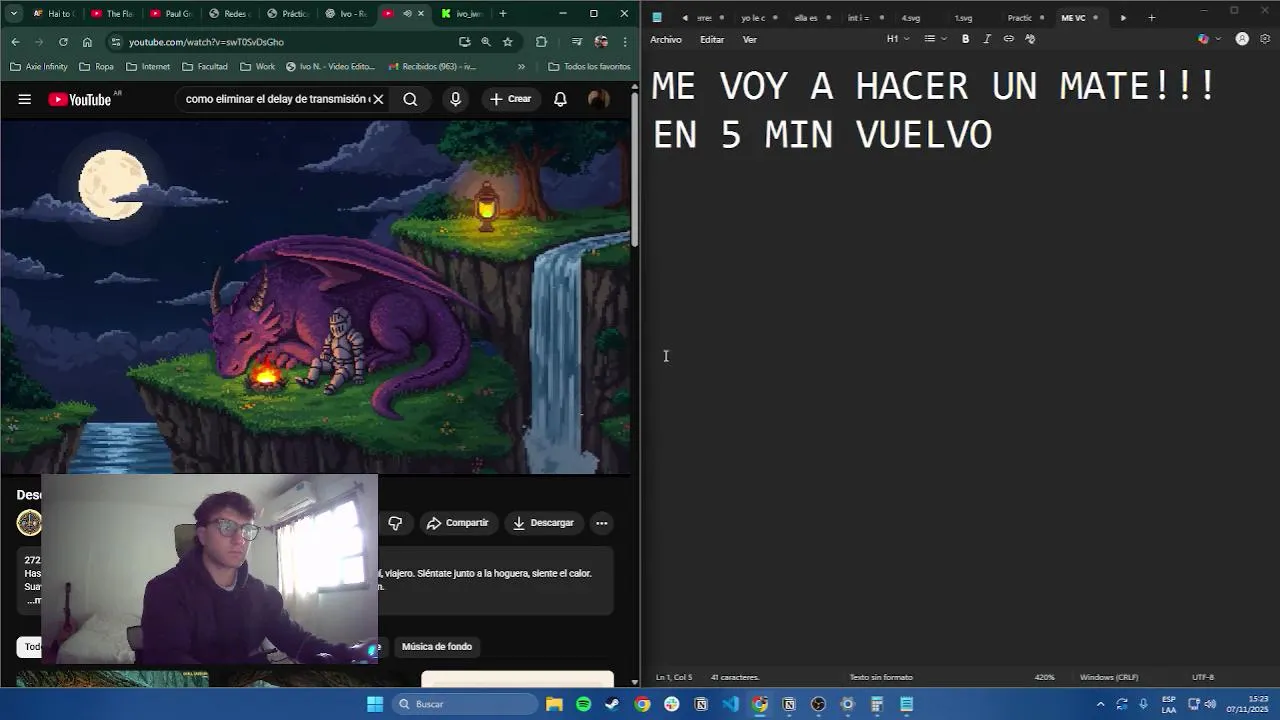Screen dimensions: 1280x720
Task: Go back in Chrome
Action: (x=15, y=42)
